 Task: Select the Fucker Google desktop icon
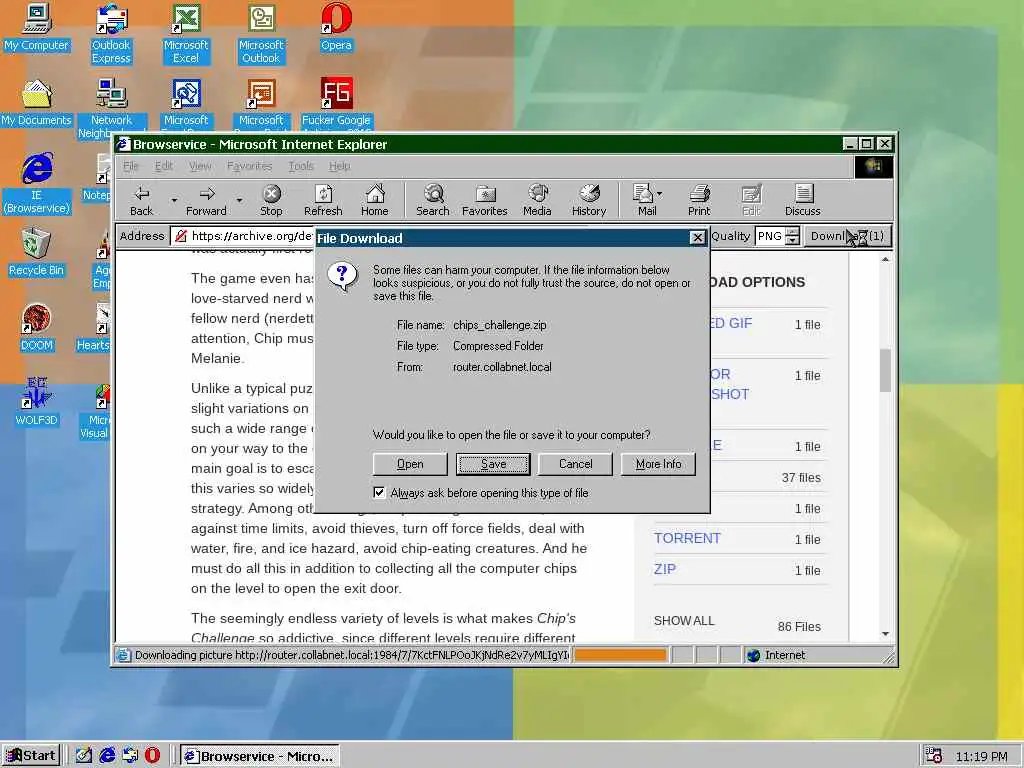(336, 104)
